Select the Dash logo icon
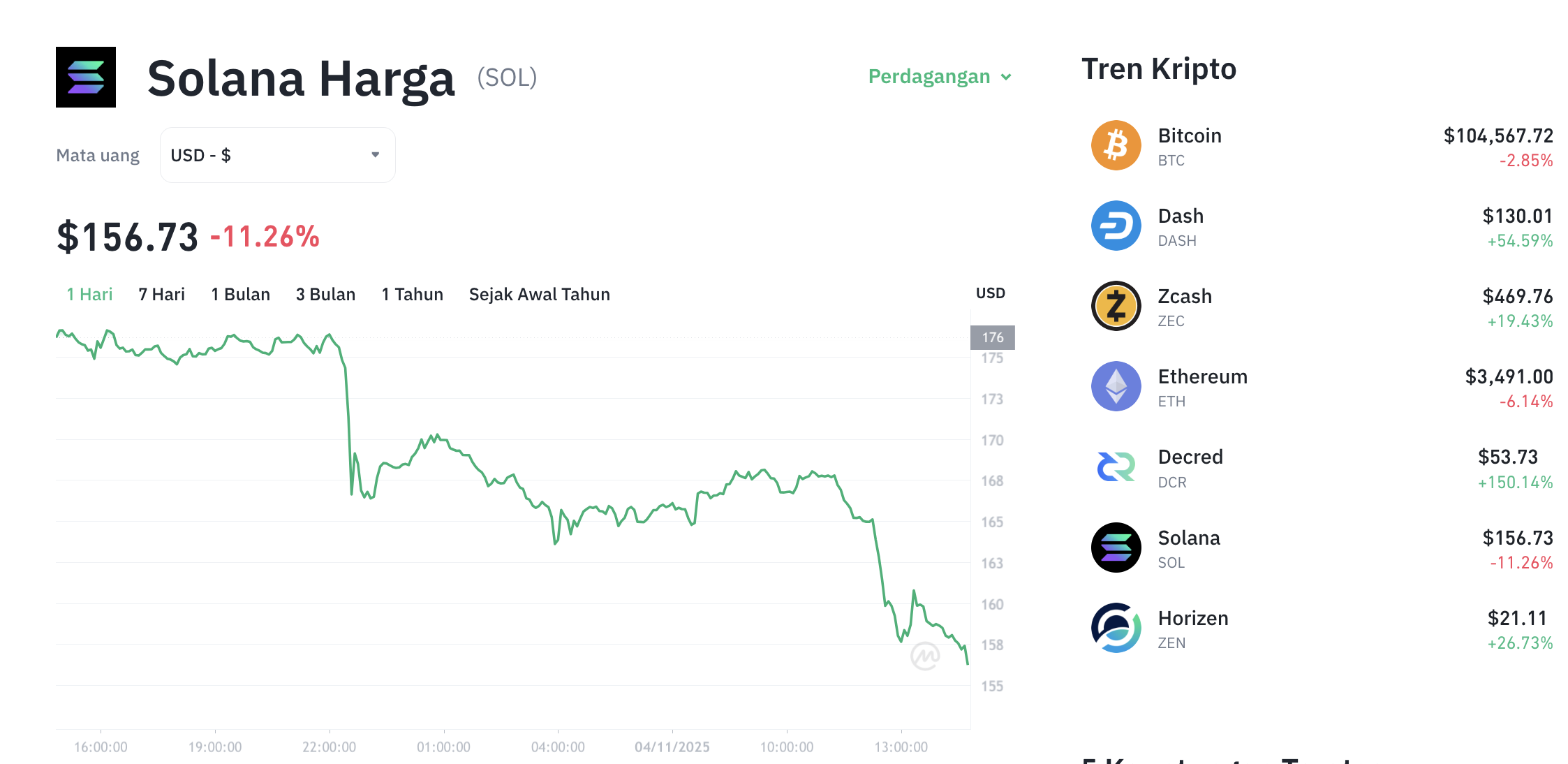The width and height of the screenshot is (1568, 764). coord(1115,225)
